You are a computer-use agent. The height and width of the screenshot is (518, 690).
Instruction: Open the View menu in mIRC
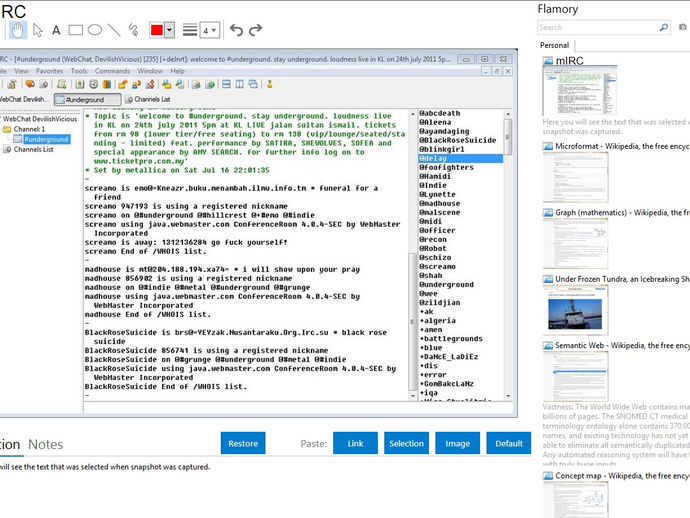click(x=21, y=71)
